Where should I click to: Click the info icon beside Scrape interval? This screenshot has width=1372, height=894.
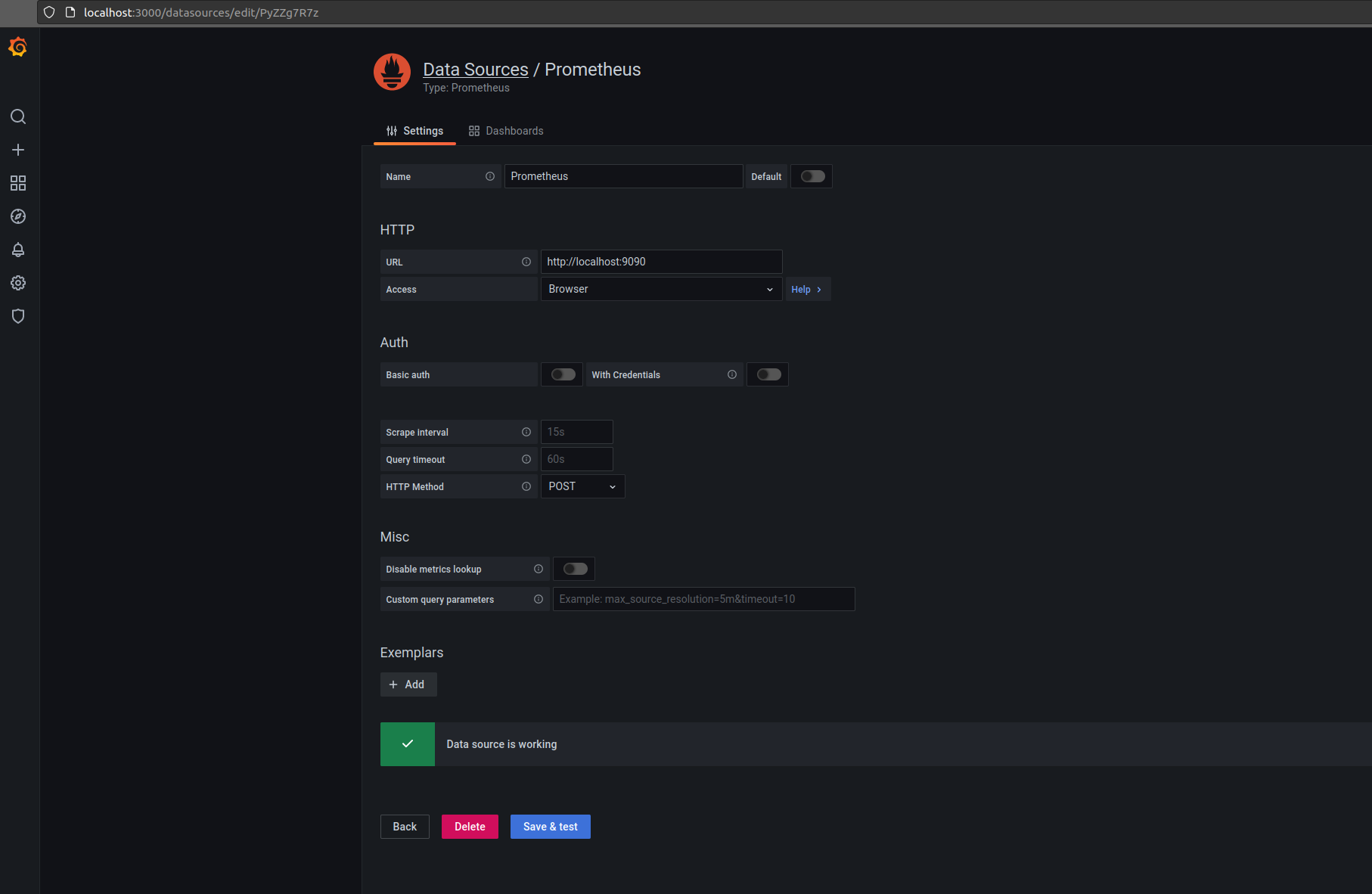click(x=526, y=432)
